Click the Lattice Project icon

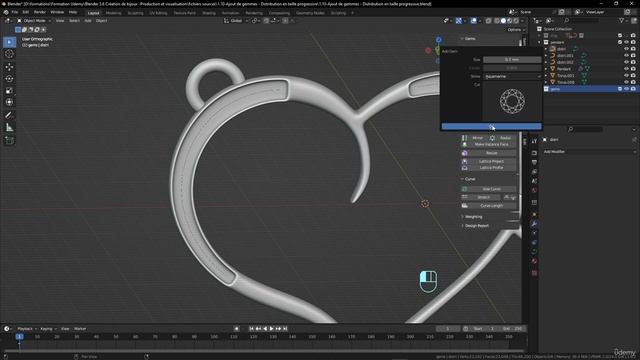tap(464, 161)
